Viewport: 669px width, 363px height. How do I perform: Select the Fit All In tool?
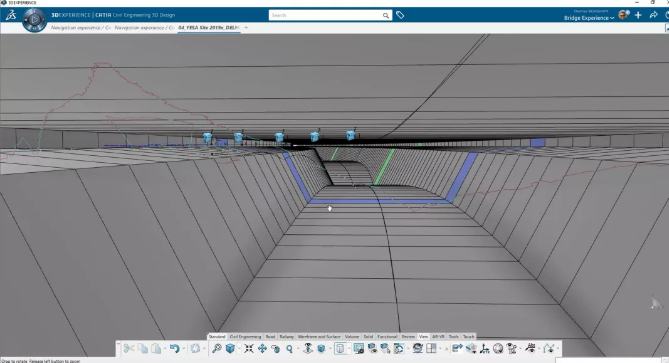tap(249, 348)
